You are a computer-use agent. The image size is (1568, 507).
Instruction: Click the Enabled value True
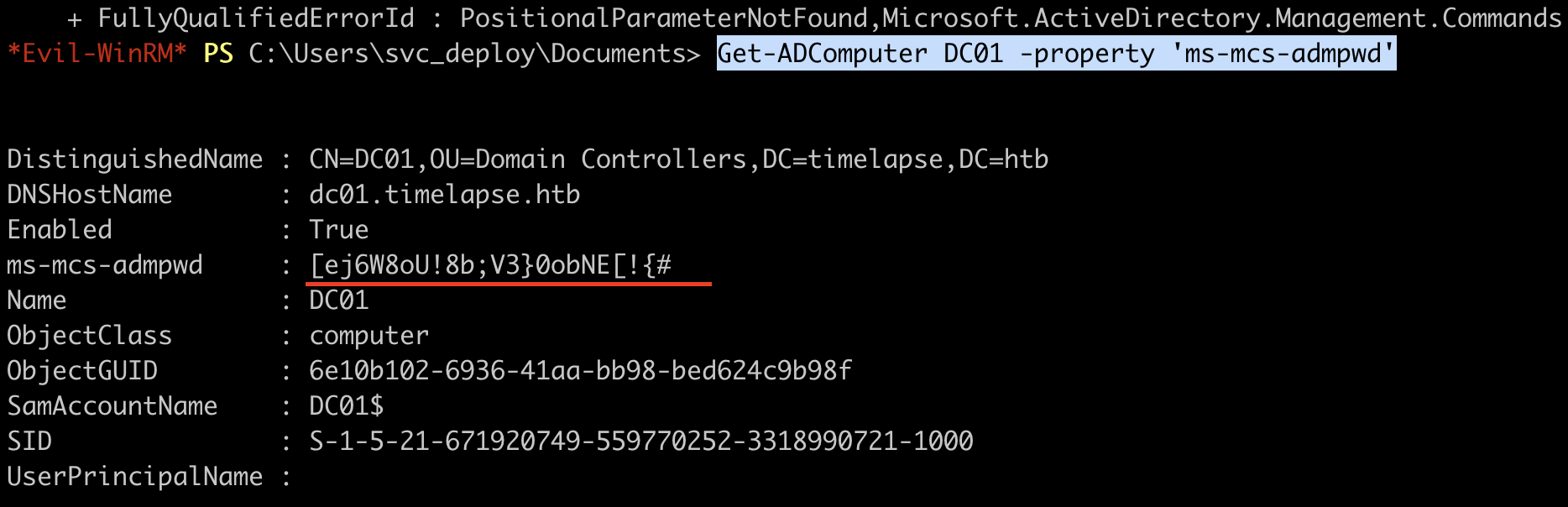point(339,230)
